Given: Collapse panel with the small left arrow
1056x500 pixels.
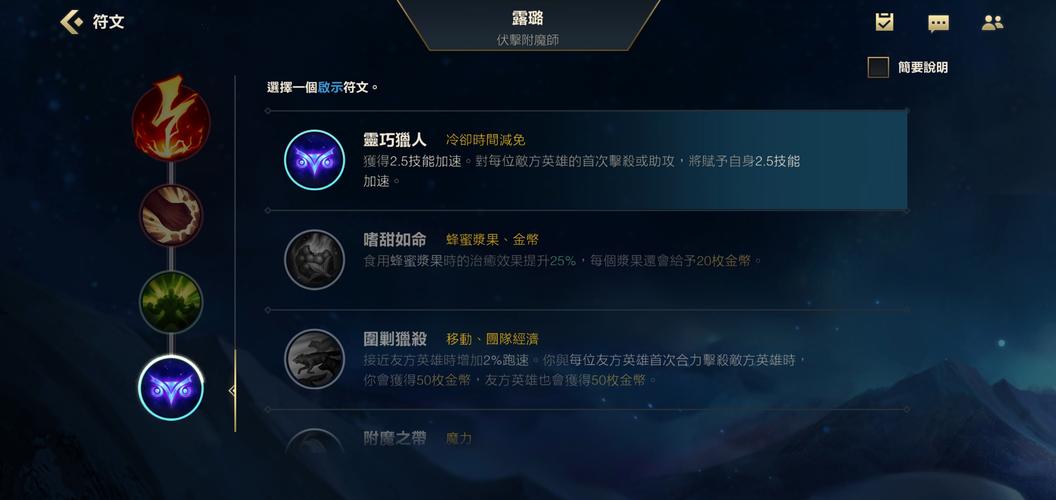Looking at the screenshot, I should click(x=232, y=390).
